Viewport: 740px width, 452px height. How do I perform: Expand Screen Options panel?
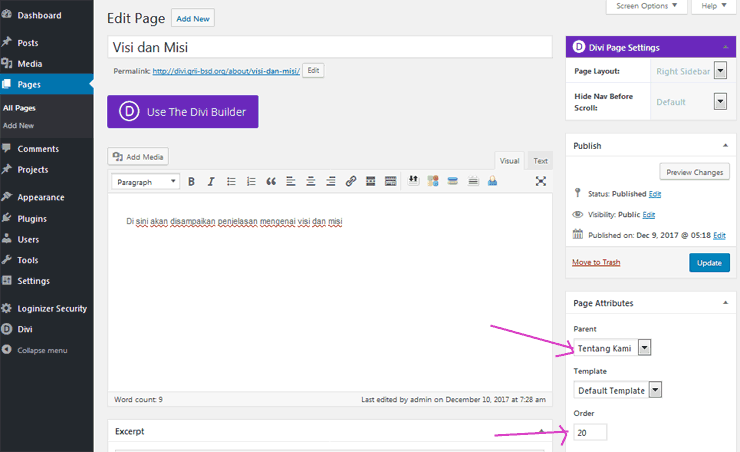(646, 6)
